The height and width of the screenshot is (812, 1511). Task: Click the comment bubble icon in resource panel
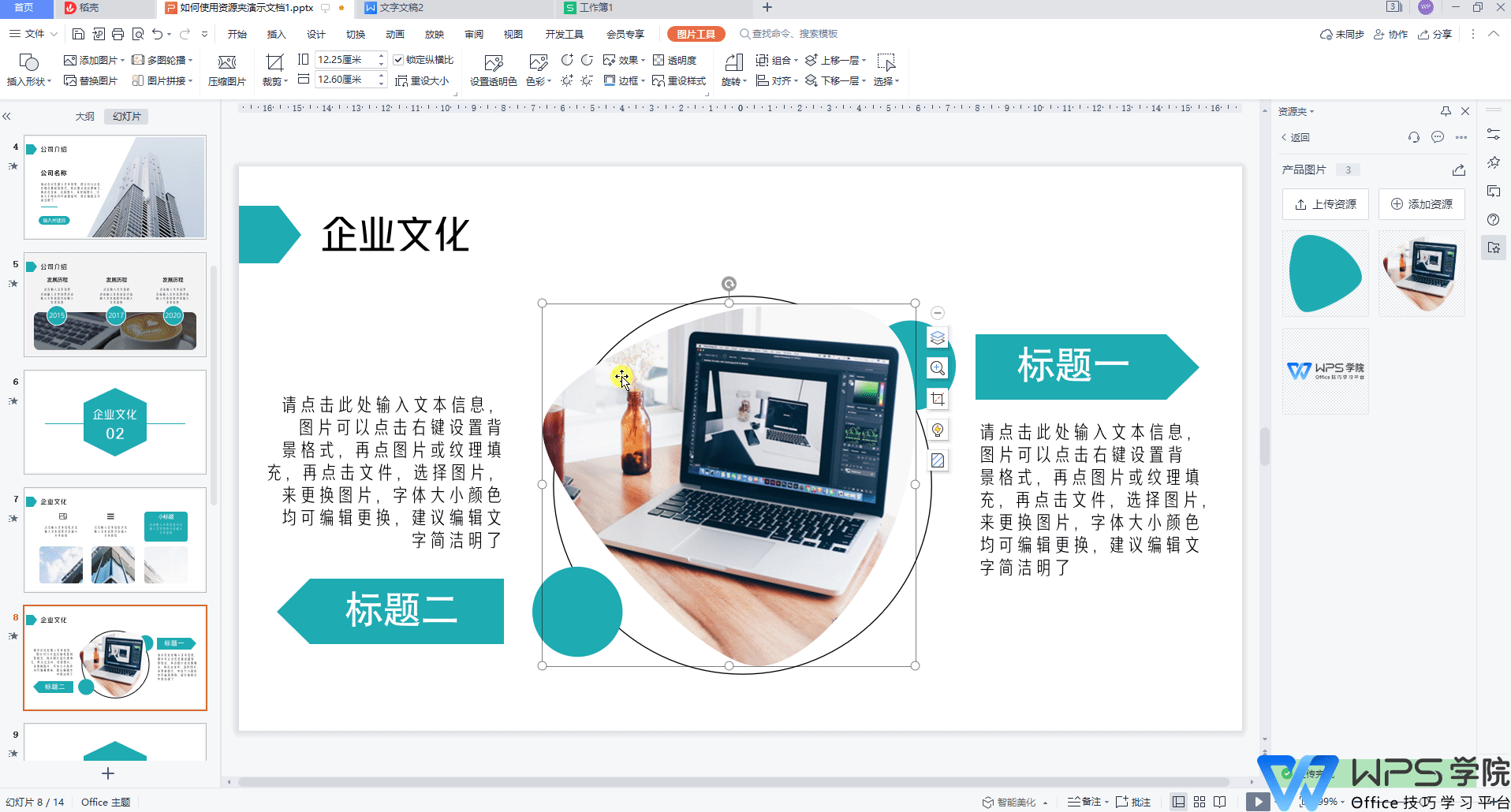point(1438,137)
